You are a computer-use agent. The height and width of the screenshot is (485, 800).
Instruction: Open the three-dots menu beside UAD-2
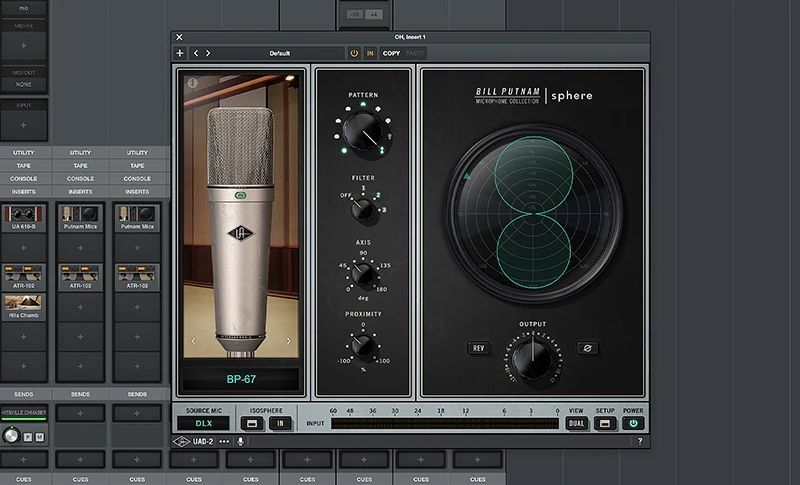pos(224,442)
